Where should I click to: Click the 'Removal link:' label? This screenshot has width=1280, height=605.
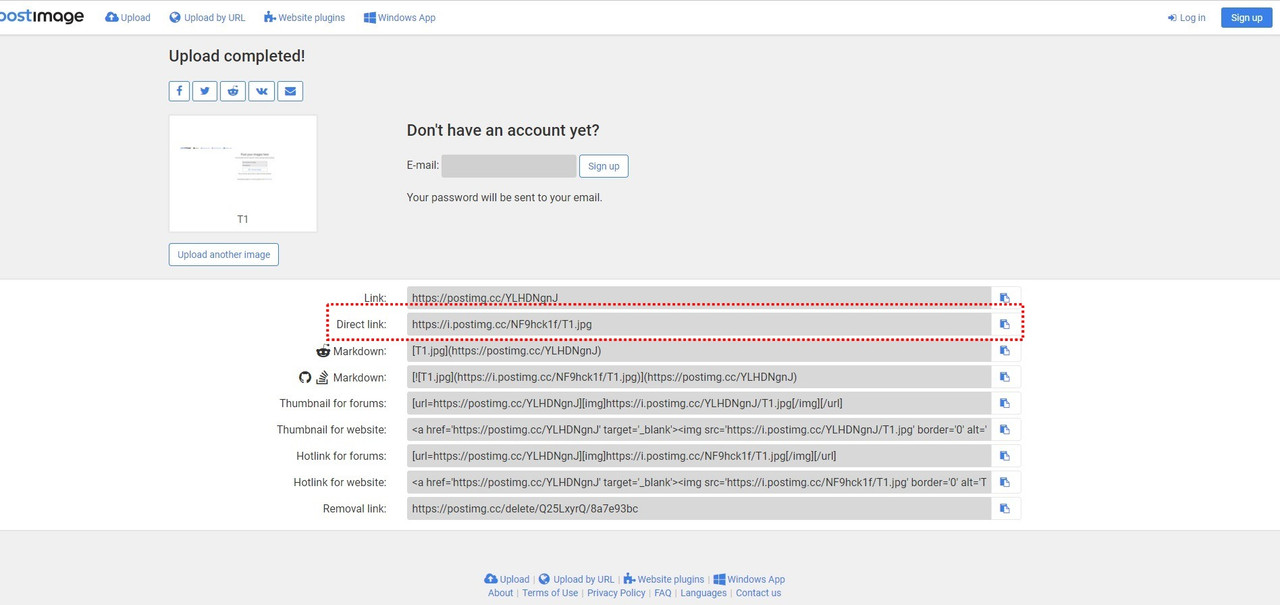click(x=354, y=509)
